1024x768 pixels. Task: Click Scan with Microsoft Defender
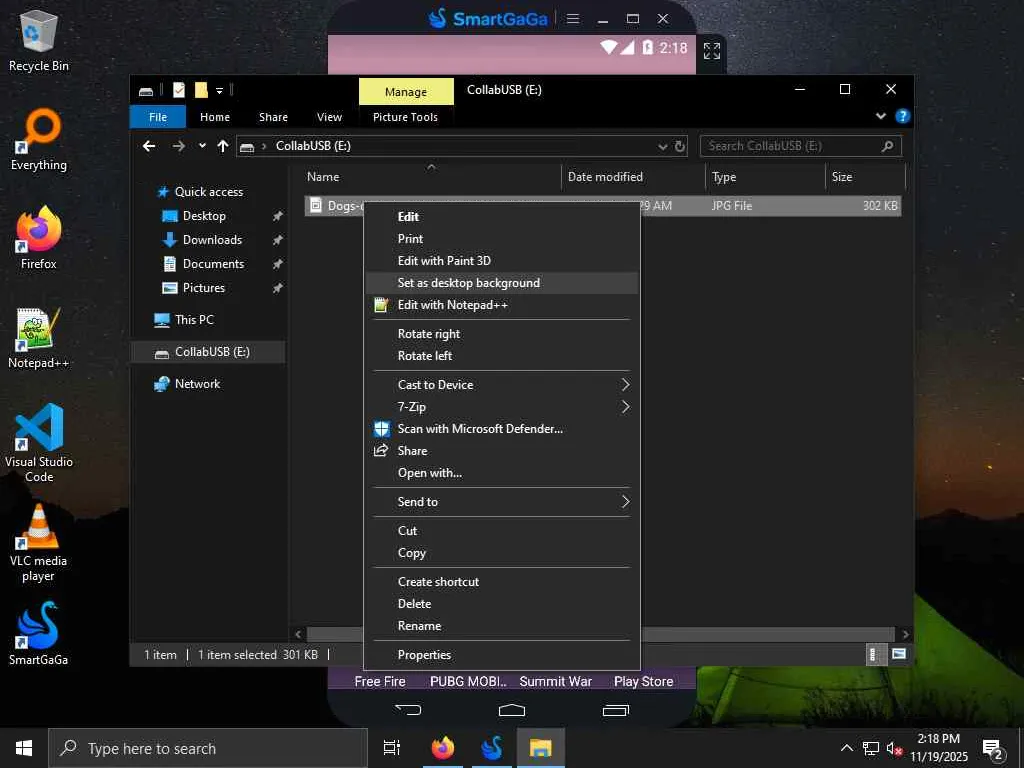(502, 428)
